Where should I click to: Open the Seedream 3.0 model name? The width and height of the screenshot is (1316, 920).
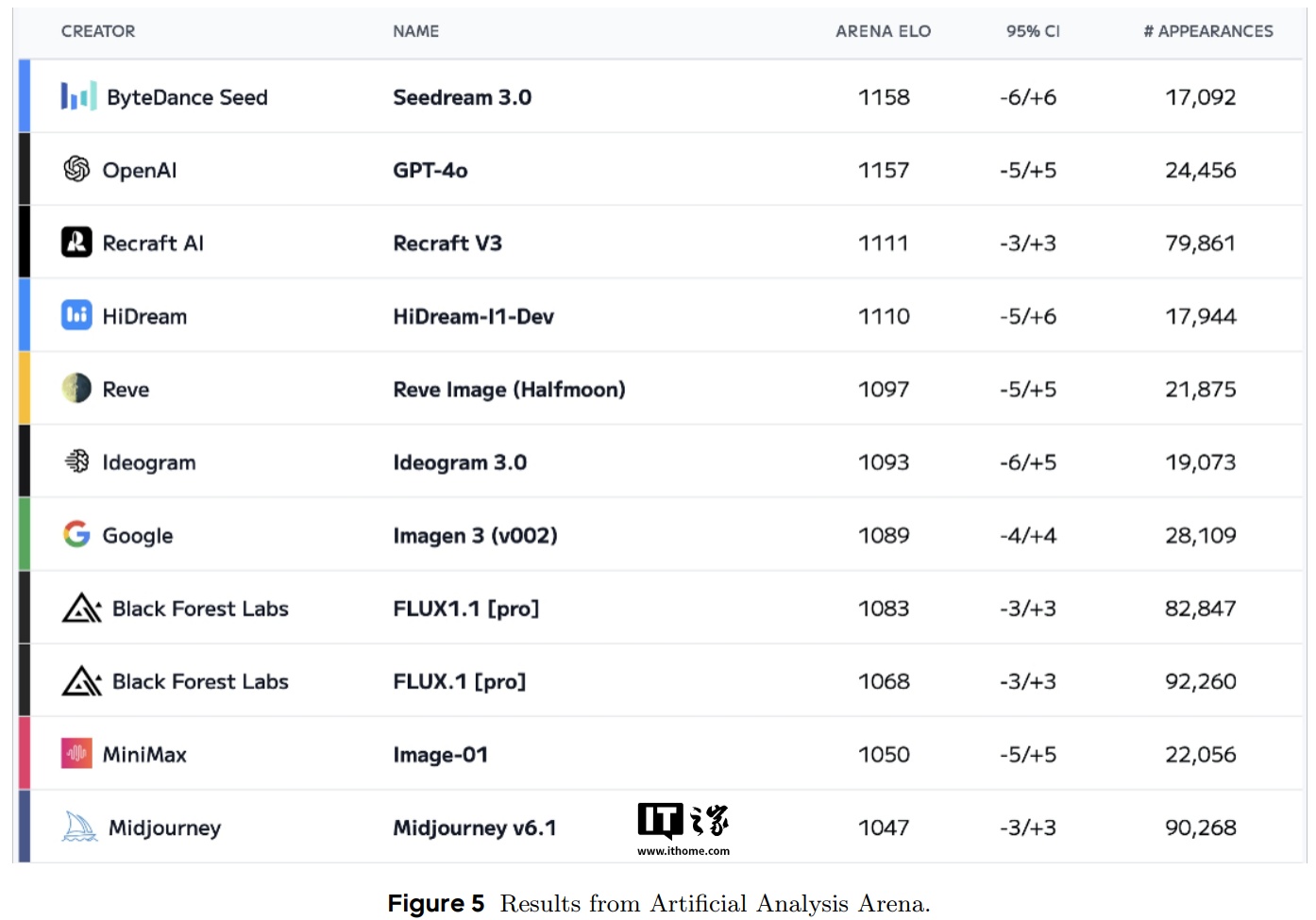pyautogui.click(x=462, y=97)
